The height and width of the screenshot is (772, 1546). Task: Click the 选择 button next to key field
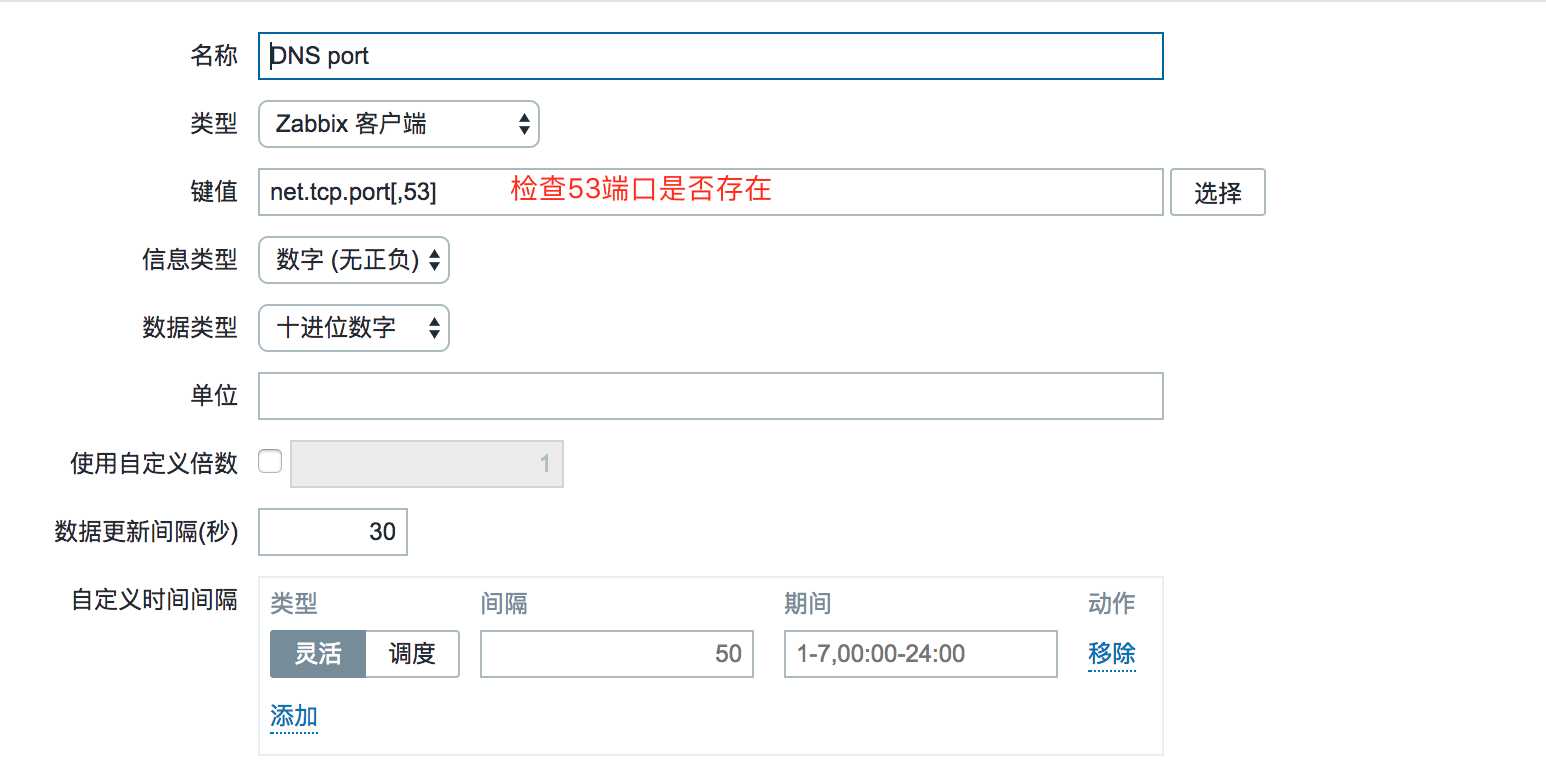click(1217, 192)
